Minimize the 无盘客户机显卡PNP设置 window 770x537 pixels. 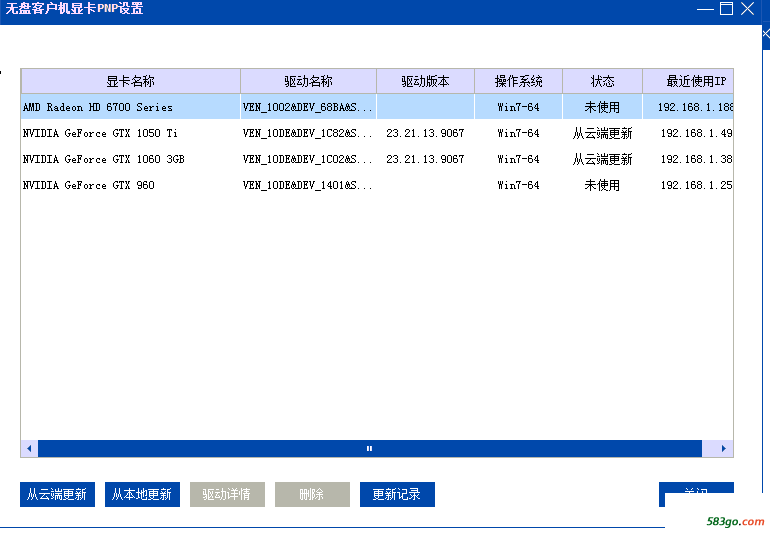[x=705, y=9]
